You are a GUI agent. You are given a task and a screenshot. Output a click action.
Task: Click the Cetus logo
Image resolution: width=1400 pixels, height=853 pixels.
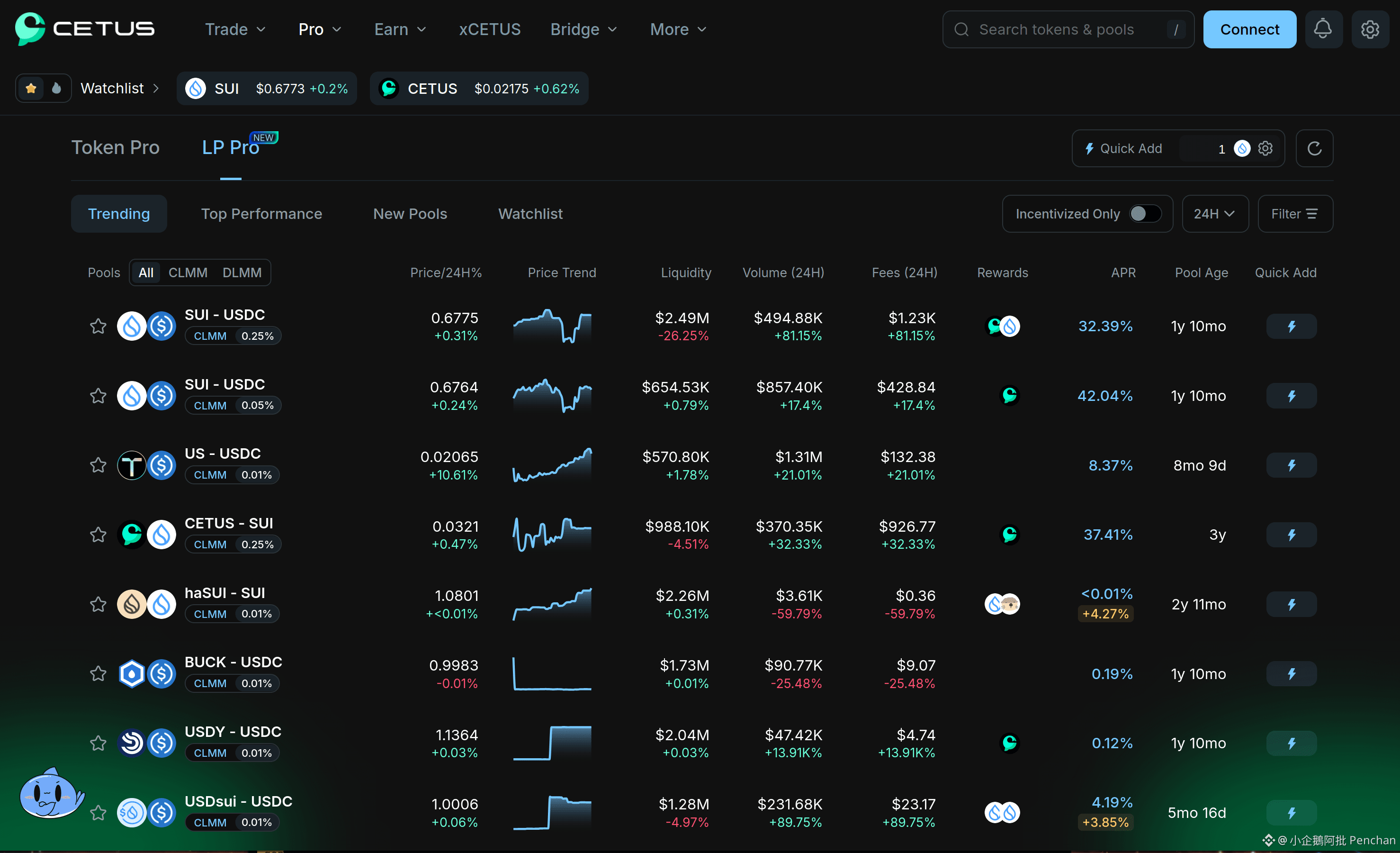85,29
